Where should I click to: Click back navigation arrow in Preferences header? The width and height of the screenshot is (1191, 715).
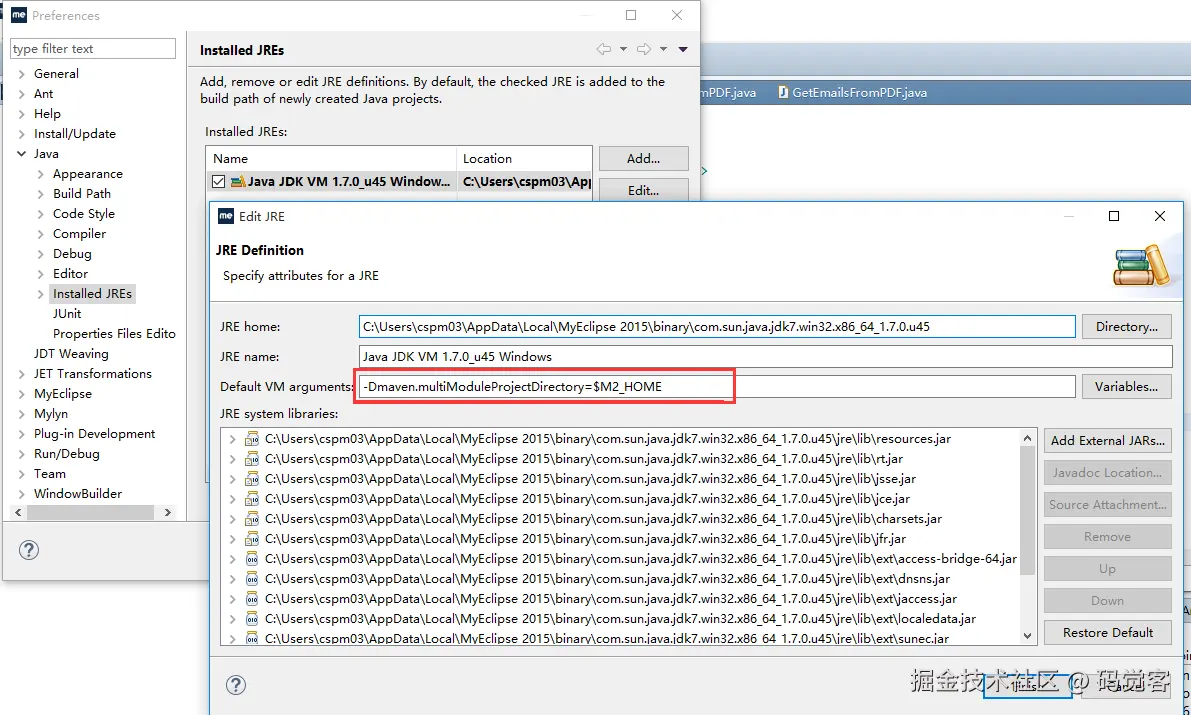tap(604, 49)
